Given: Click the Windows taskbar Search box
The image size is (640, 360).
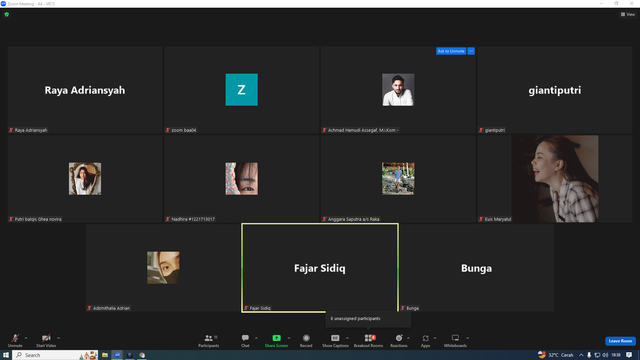Looking at the screenshot, I should pyautogui.click(x=55, y=355).
